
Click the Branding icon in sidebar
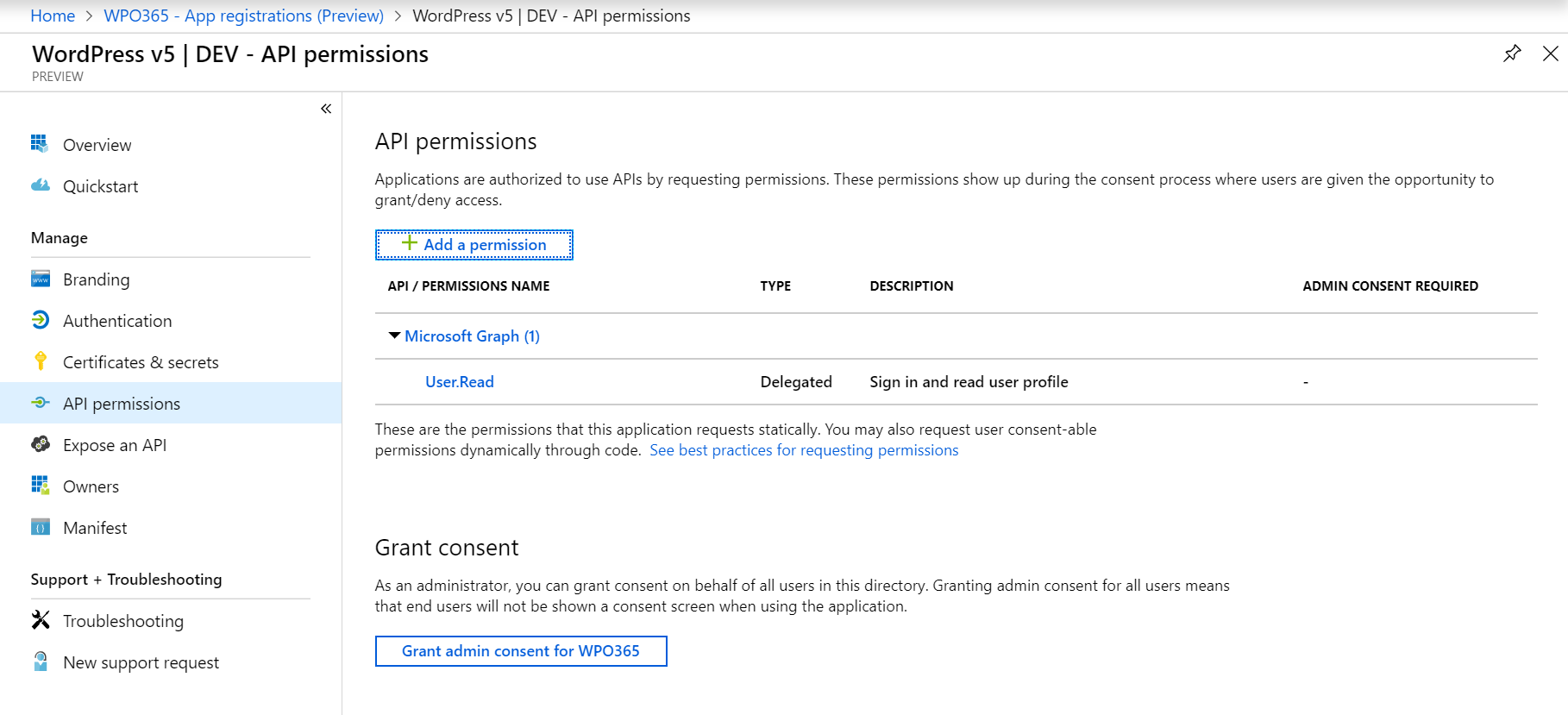pos(40,279)
